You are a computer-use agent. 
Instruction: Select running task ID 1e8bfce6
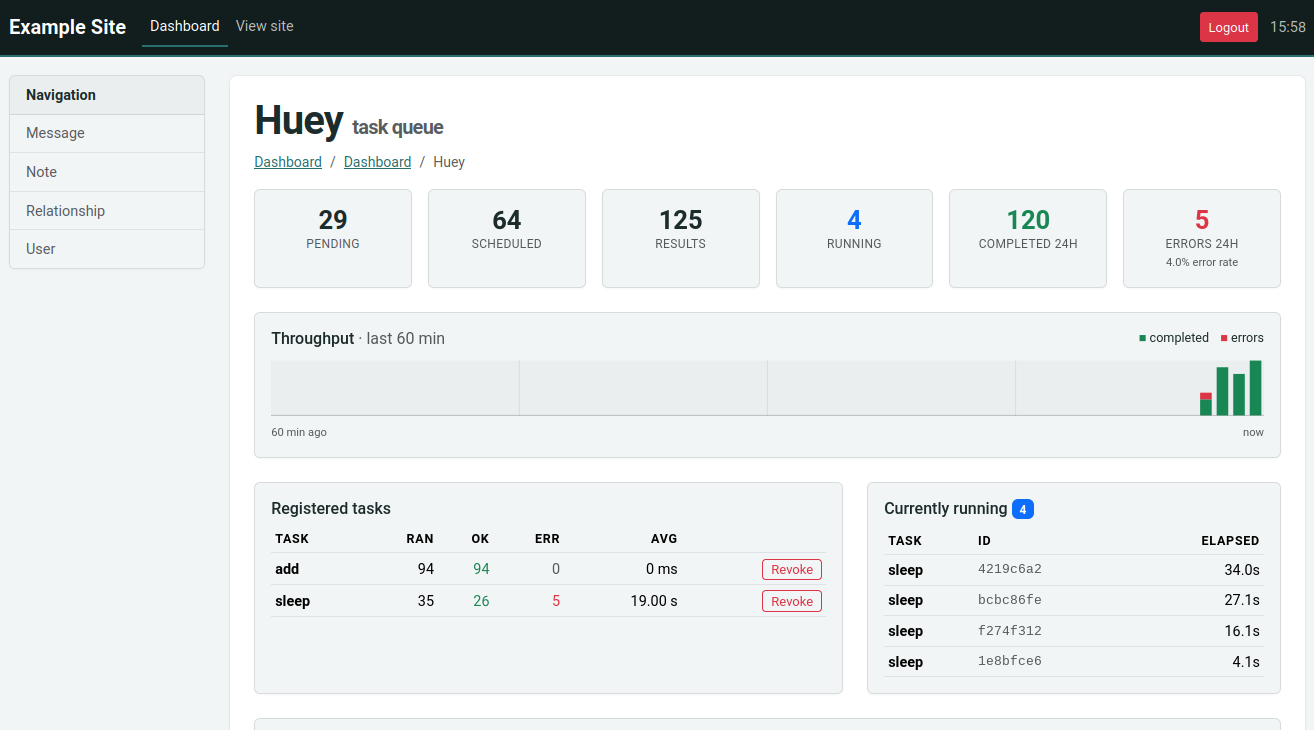(1010, 661)
